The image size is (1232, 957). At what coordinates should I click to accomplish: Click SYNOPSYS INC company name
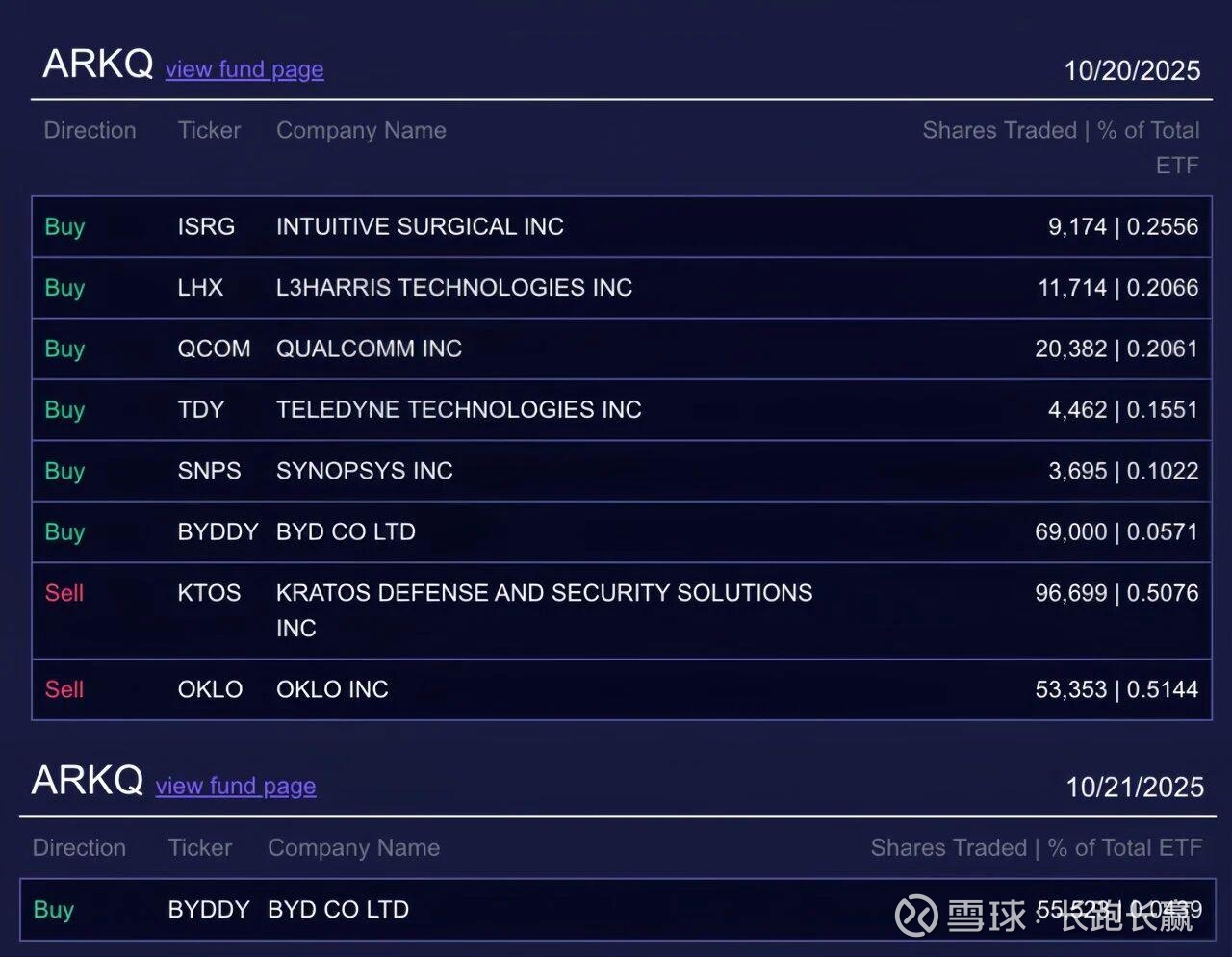[x=364, y=471]
